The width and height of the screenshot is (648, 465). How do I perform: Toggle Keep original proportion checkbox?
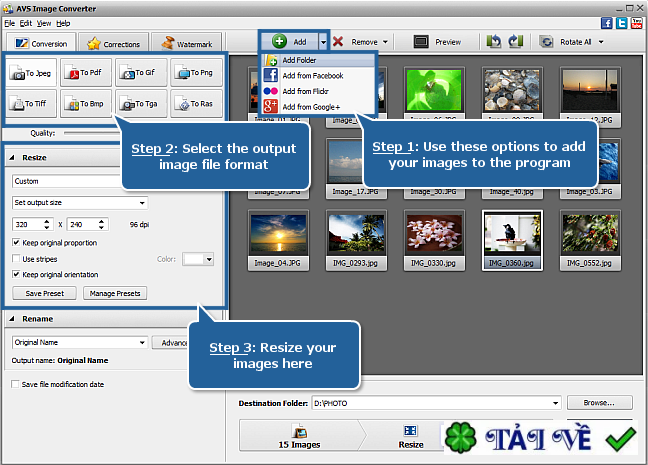pos(16,243)
